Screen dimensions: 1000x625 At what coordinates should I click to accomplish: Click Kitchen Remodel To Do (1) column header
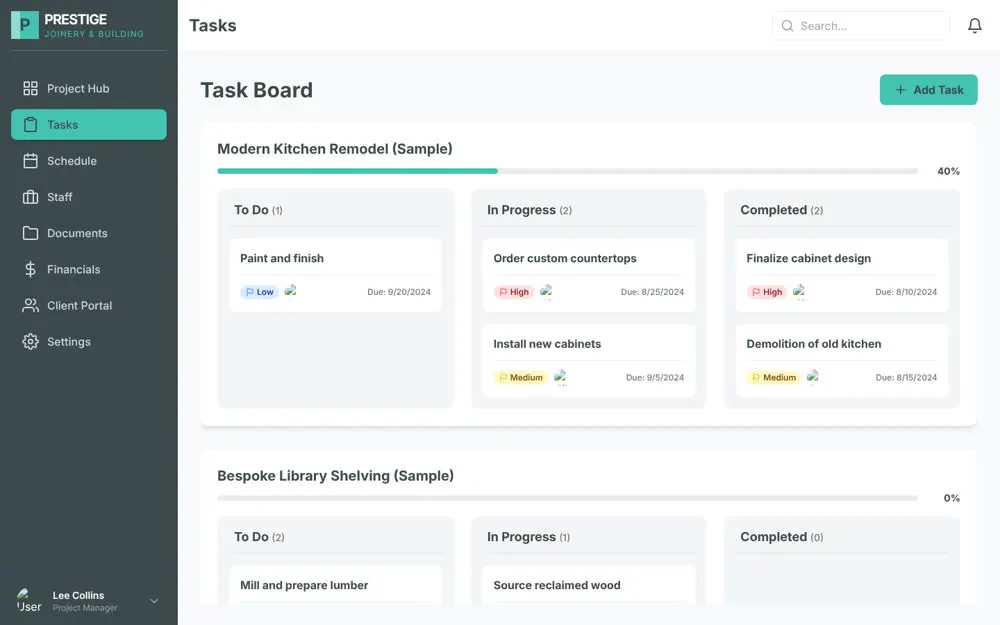pyautogui.click(x=258, y=210)
